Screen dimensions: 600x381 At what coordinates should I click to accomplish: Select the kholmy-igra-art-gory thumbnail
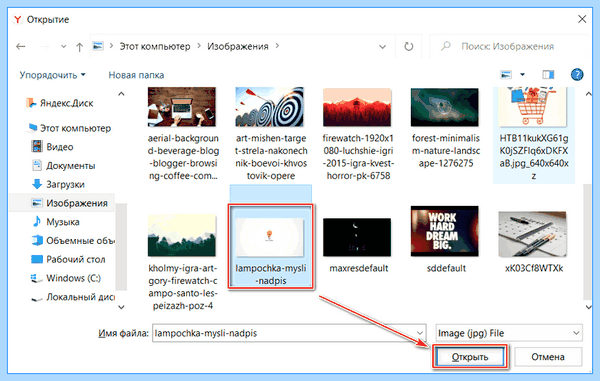[182, 235]
